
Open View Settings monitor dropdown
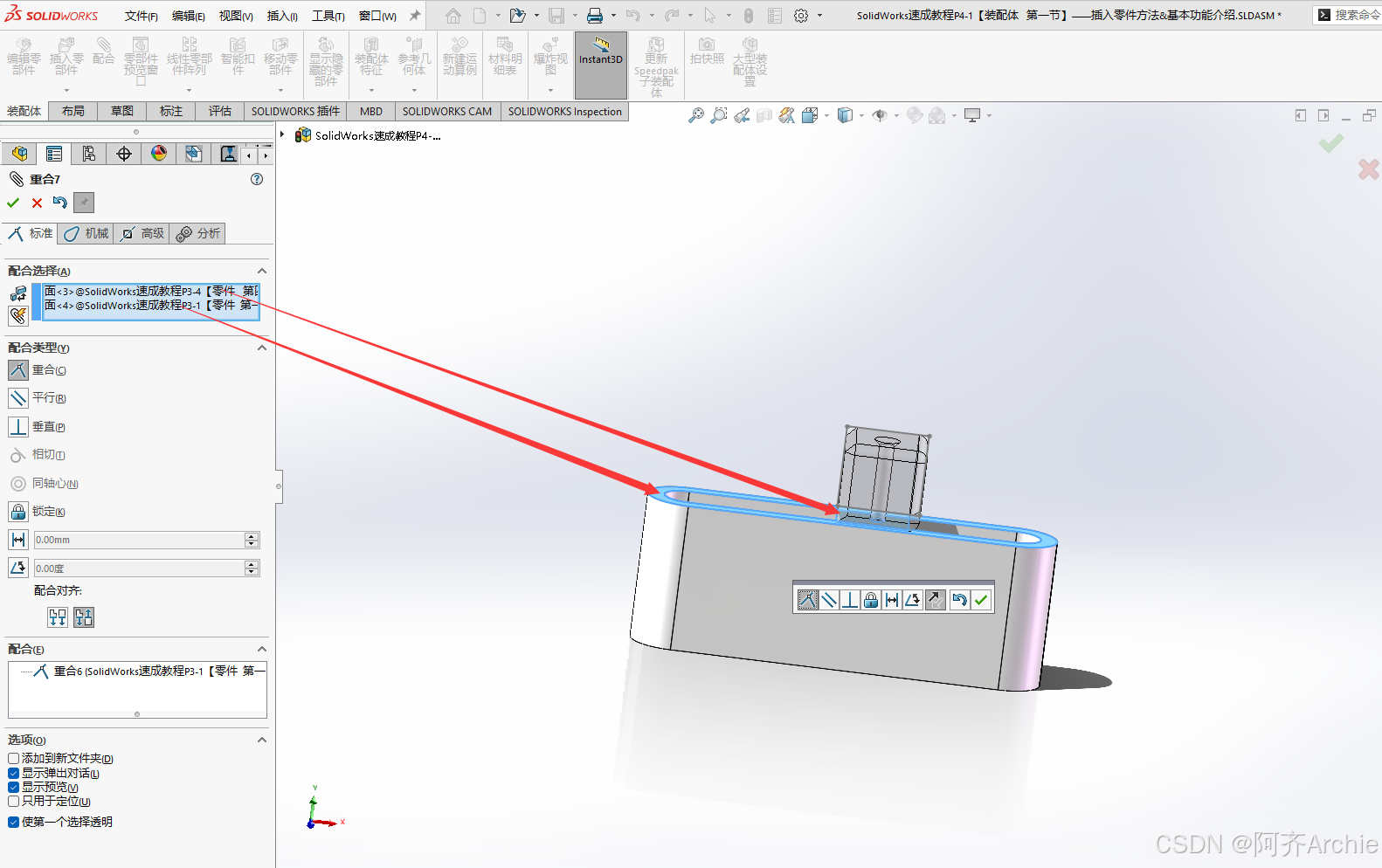[972, 115]
